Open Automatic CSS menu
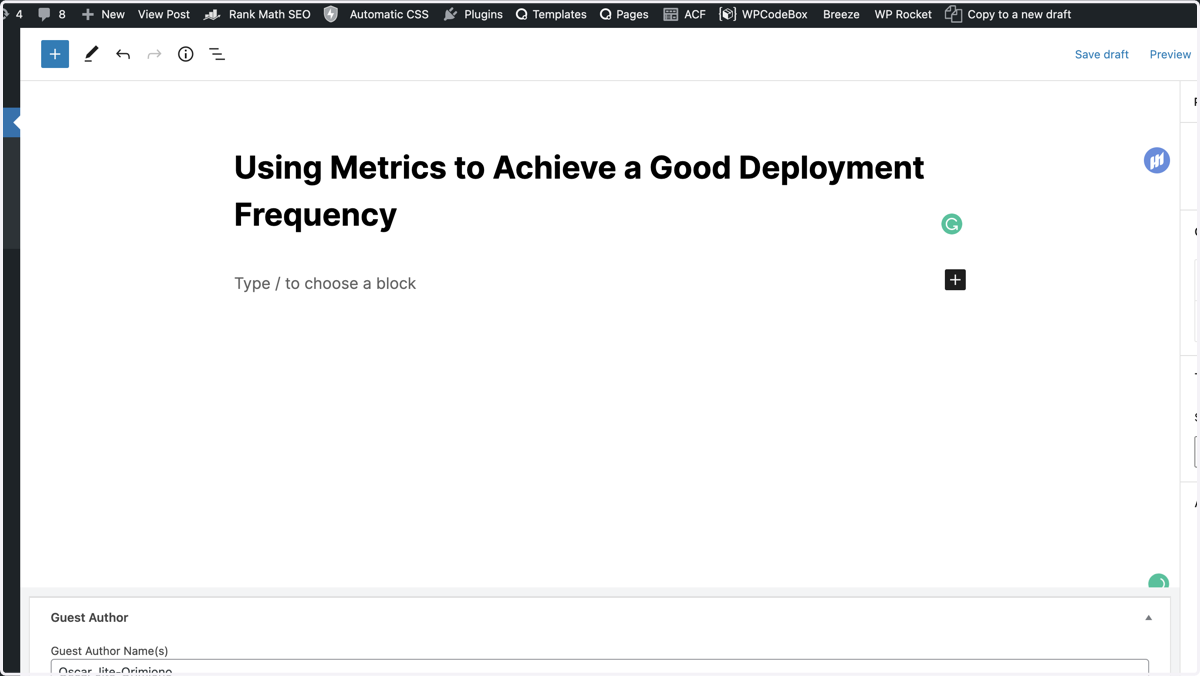Image resolution: width=1200 pixels, height=676 pixels. pyautogui.click(x=389, y=14)
